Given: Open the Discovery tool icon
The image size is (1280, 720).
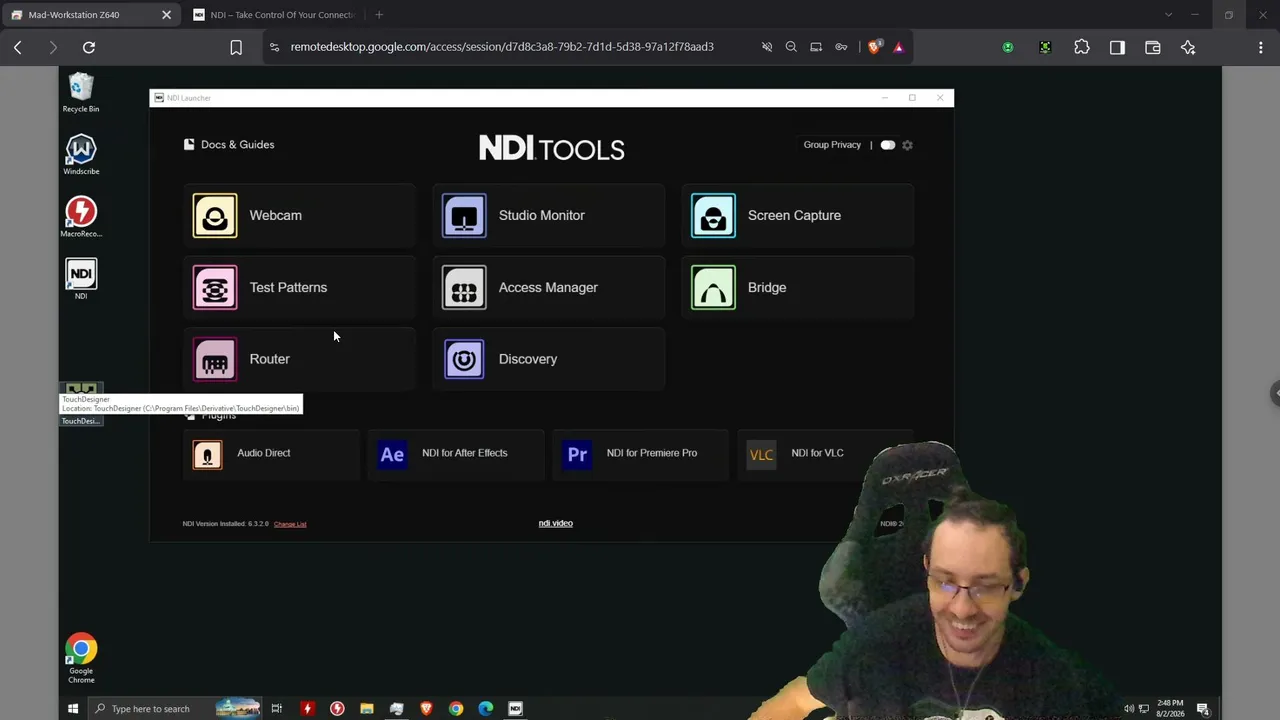Looking at the screenshot, I should [464, 359].
